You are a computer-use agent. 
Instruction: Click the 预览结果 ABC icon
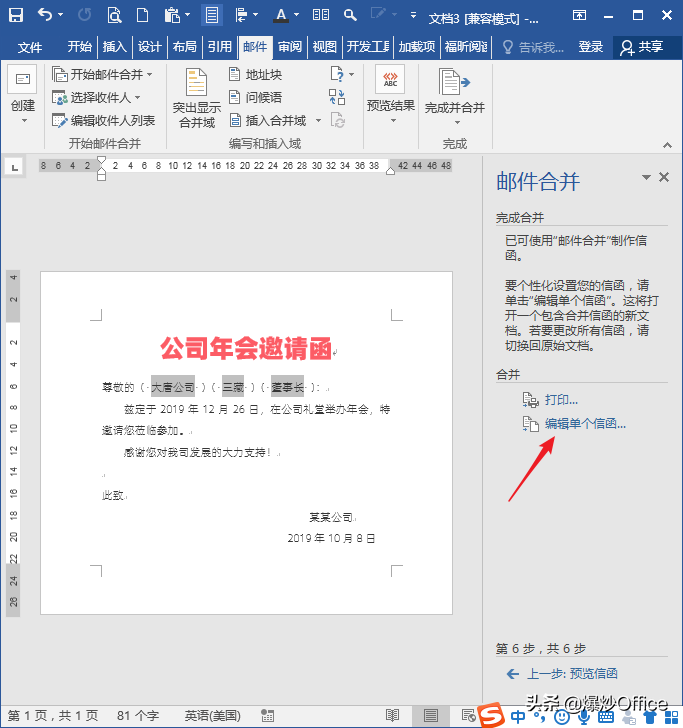(x=390, y=79)
